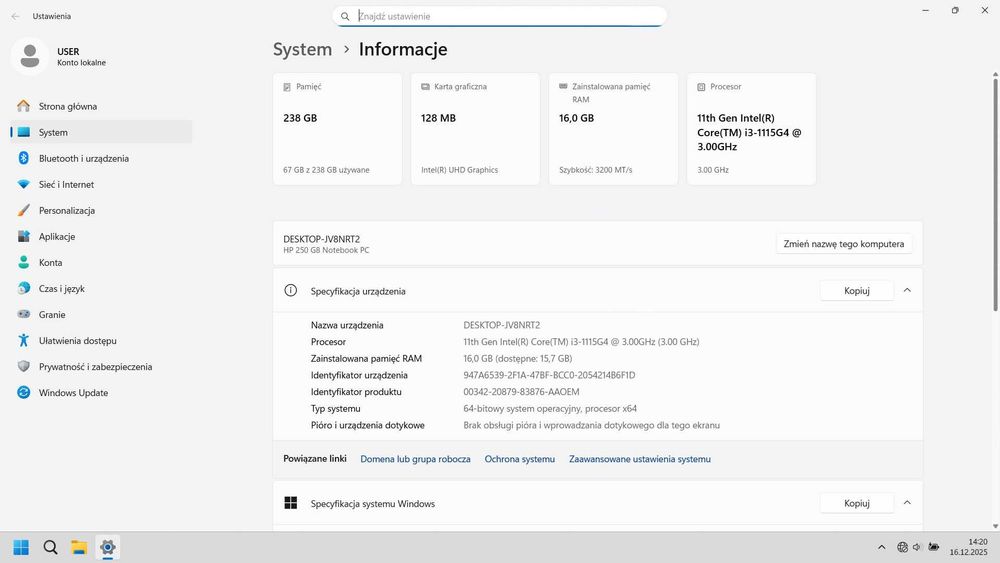The height and width of the screenshot is (563, 1000).
Task: Select System in the sidebar
Action: [101, 133]
